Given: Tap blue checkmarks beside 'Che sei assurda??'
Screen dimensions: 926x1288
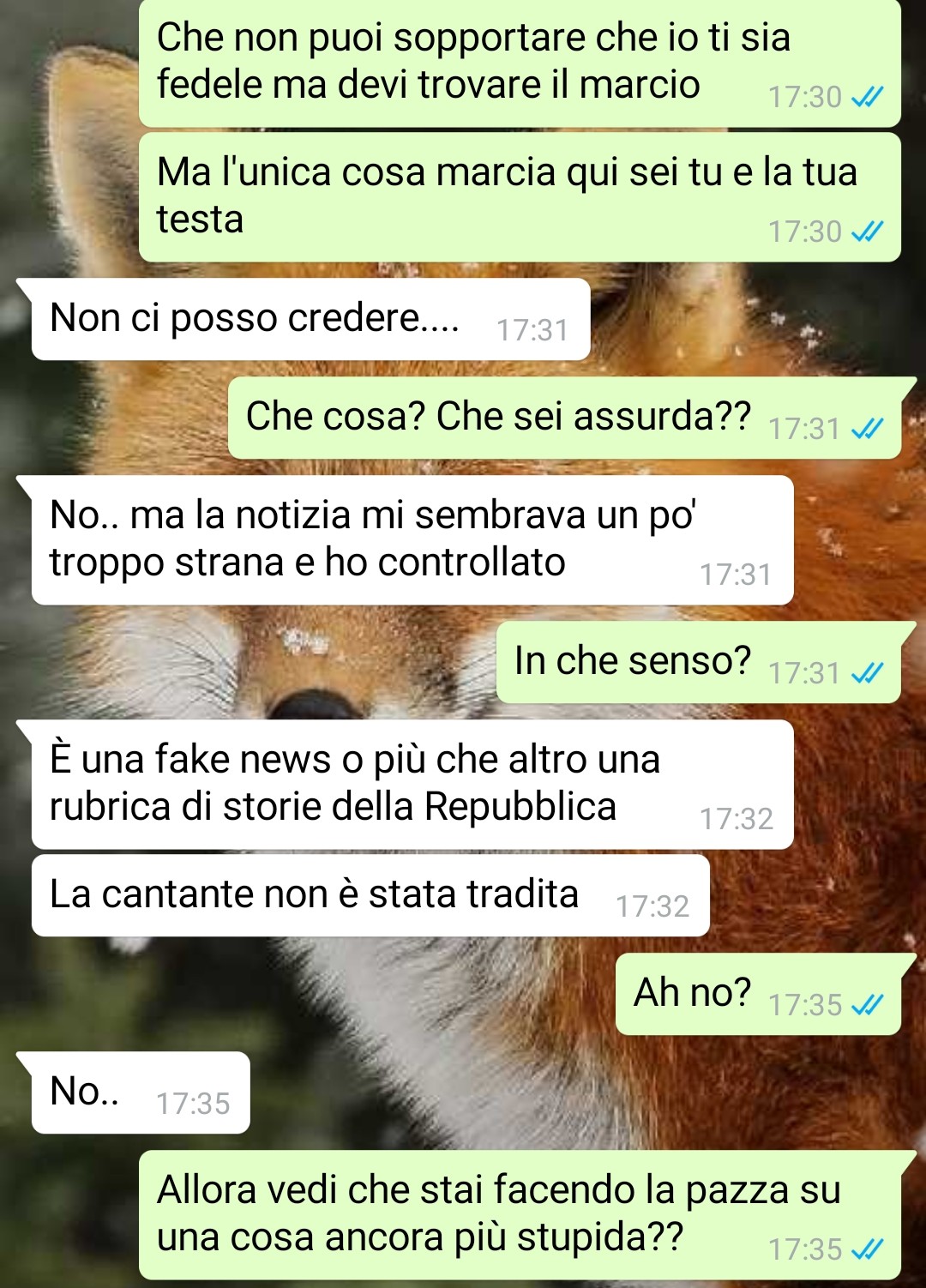Looking at the screenshot, I should [x=867, y=428].
